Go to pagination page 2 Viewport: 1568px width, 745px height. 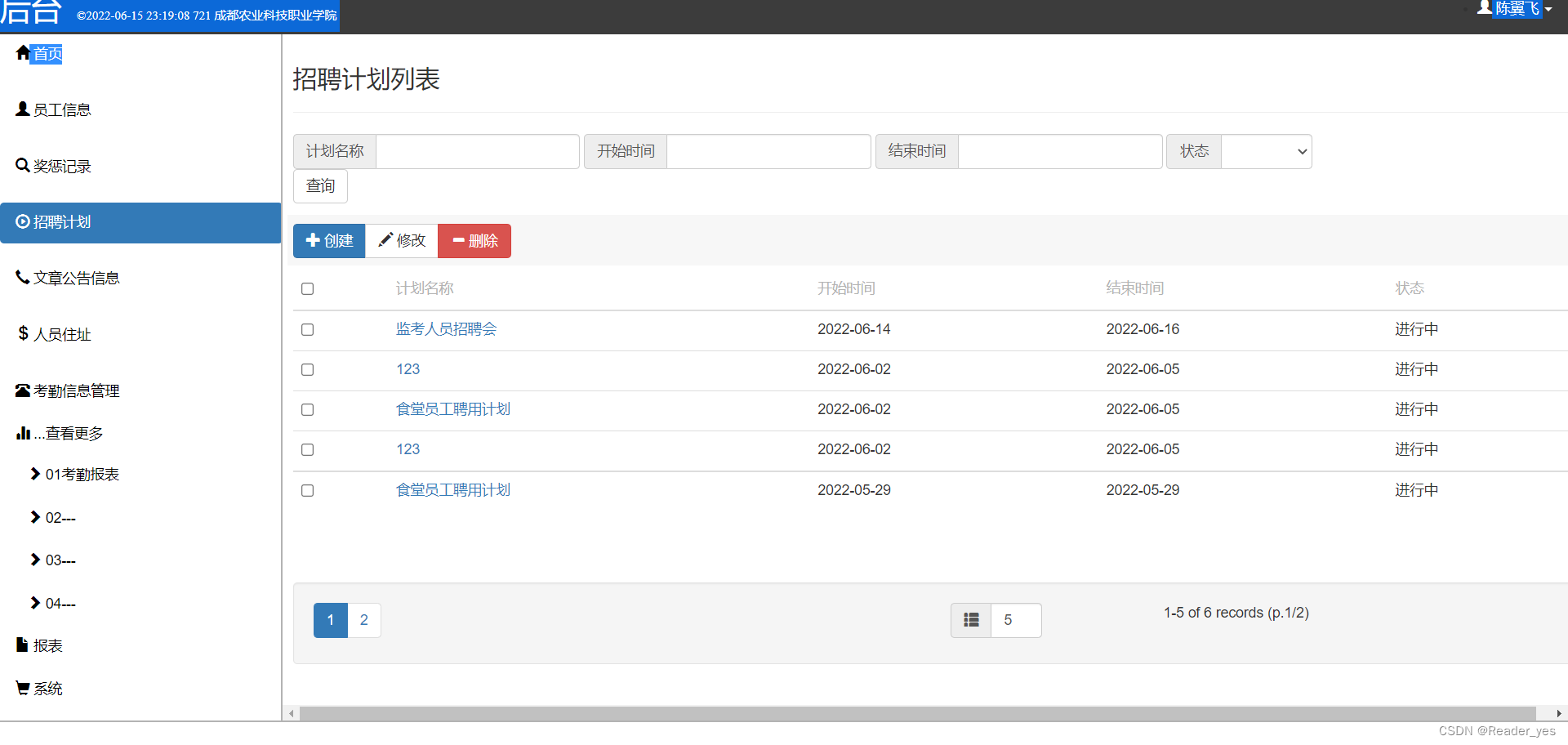(x=364, y=620)
